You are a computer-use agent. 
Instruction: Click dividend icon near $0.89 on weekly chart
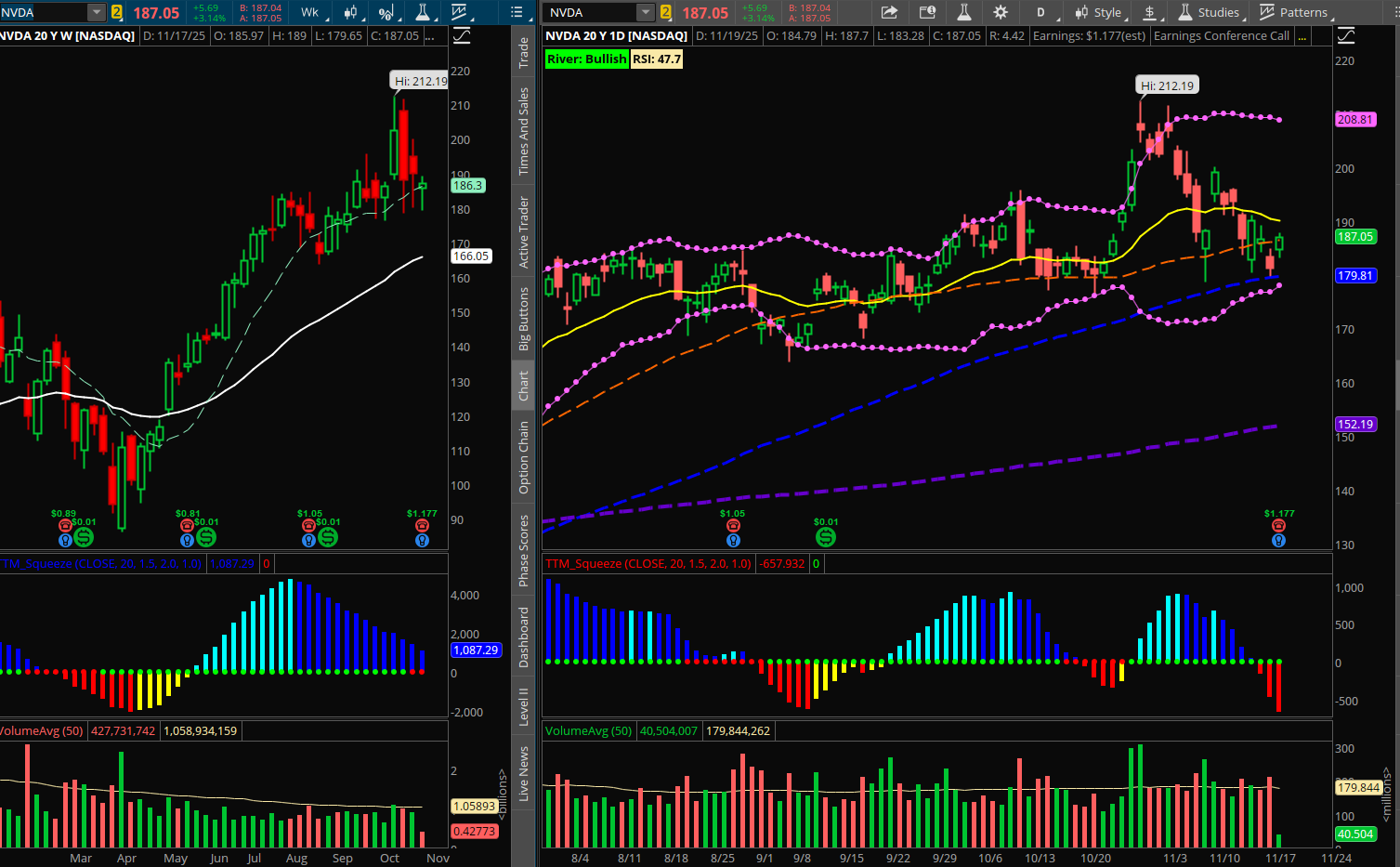click(x=84, y=537)
